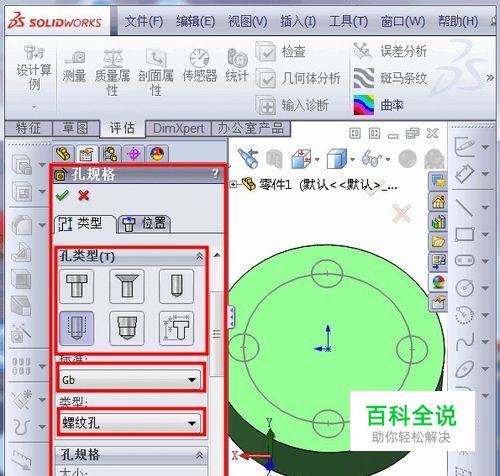Open the 插入(I) menu
The width and height of the screenshot is (500, 476).
click(x=298, y=22)
